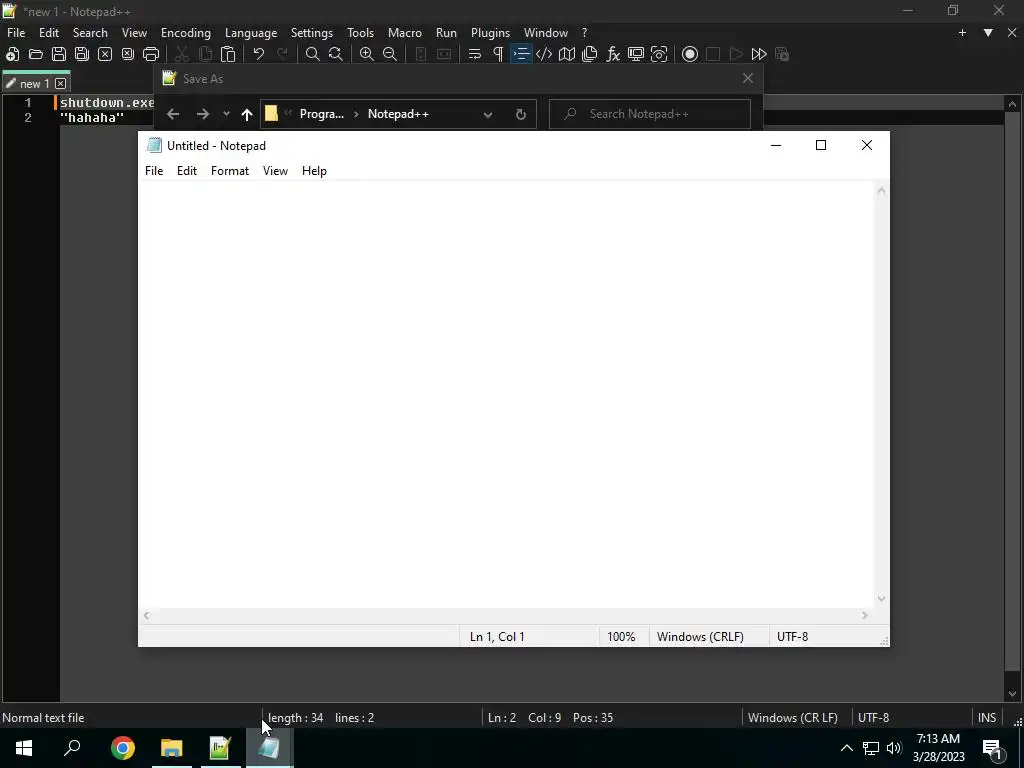This screenshot has width=1024, height=768.
Task: Click the New file icon in Notepad++ toolbar
Action: tap(12, 54)
